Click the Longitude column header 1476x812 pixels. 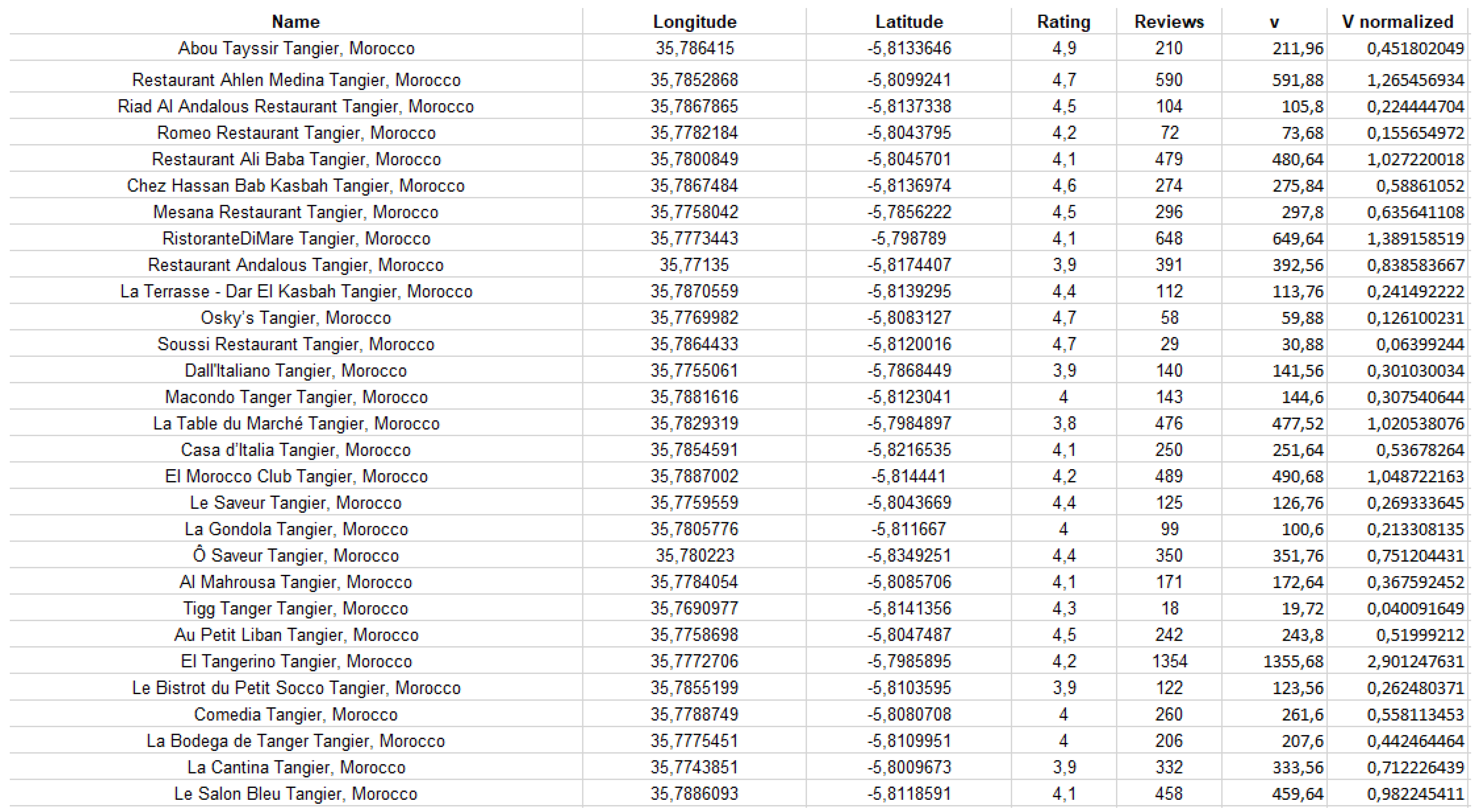(695, 22)
